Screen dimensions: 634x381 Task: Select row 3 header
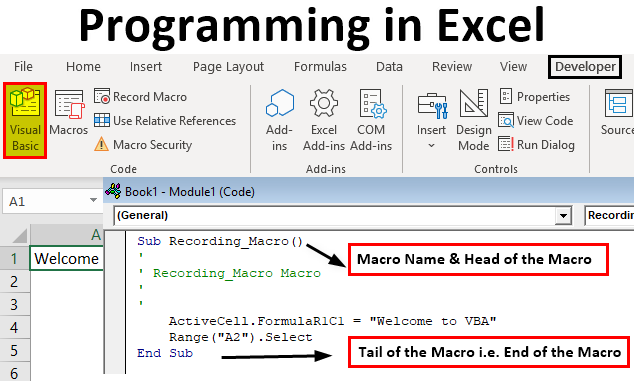(15, 305)
